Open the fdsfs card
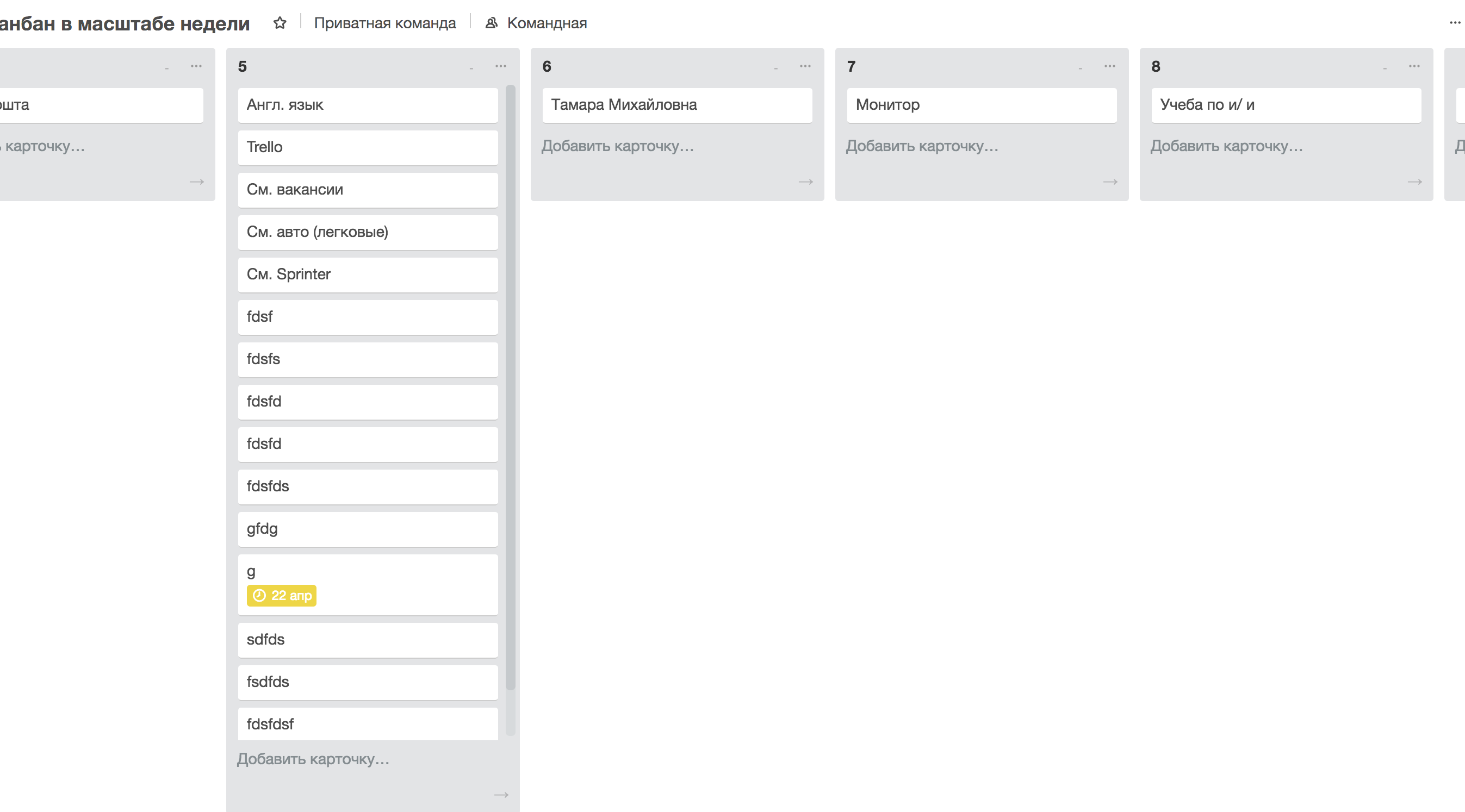The width and height of the screenshot is (1465, 812). 368,360
